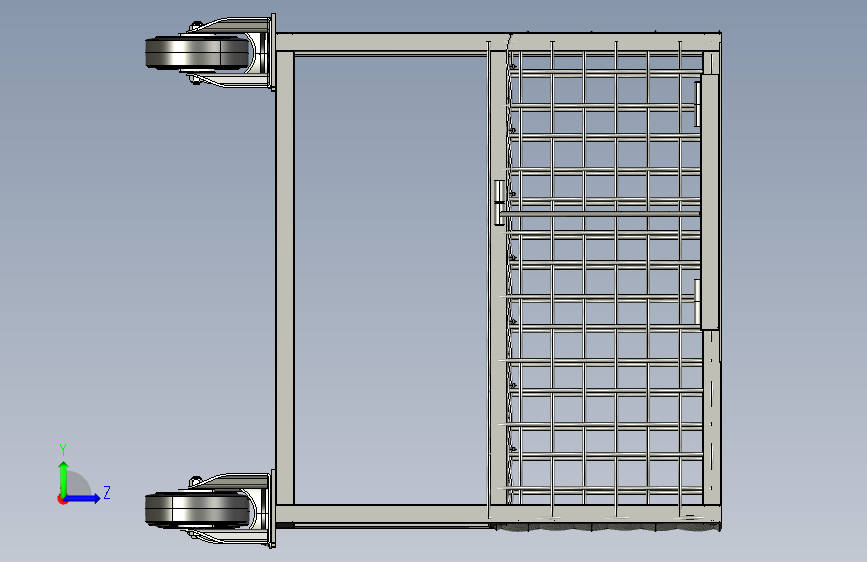Select the top horizontal frame beam
The width and height of the screenshot is (867, 562).
tap(498, 42)
